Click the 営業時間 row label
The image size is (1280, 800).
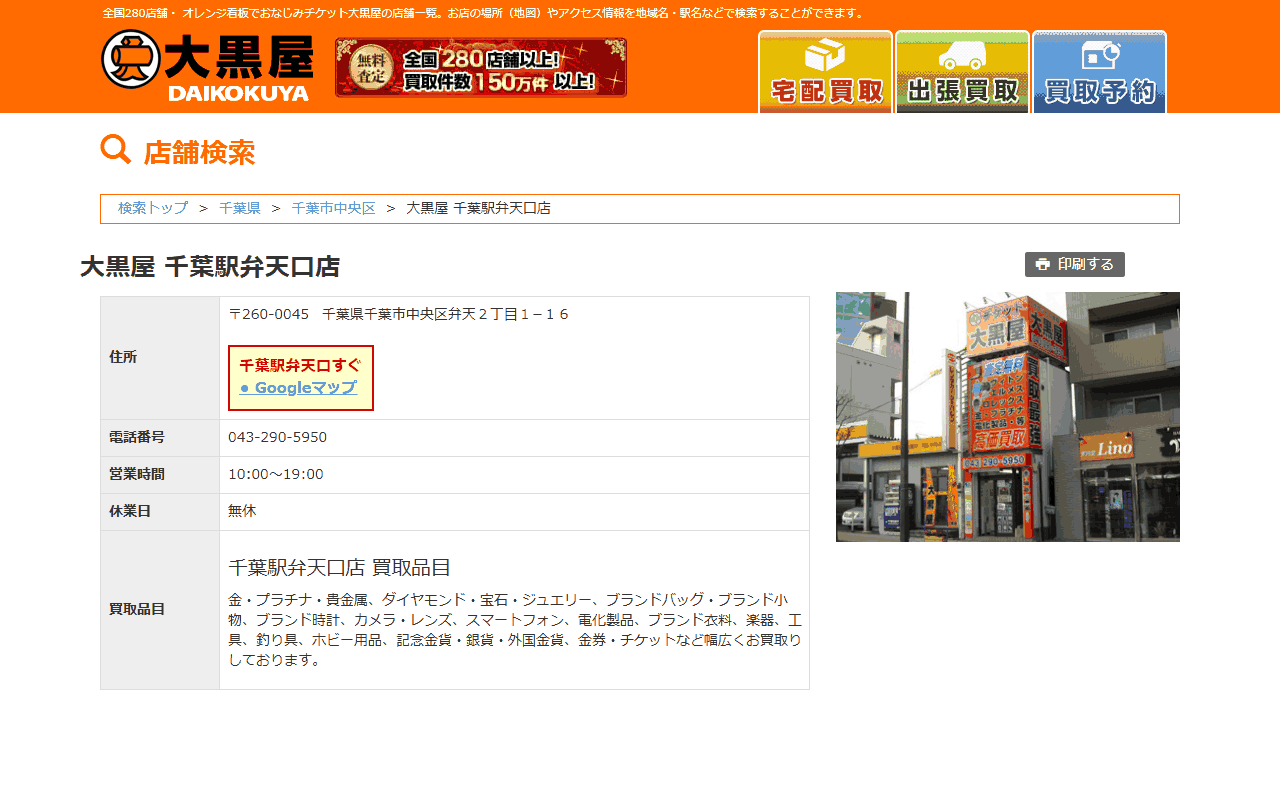137,474
